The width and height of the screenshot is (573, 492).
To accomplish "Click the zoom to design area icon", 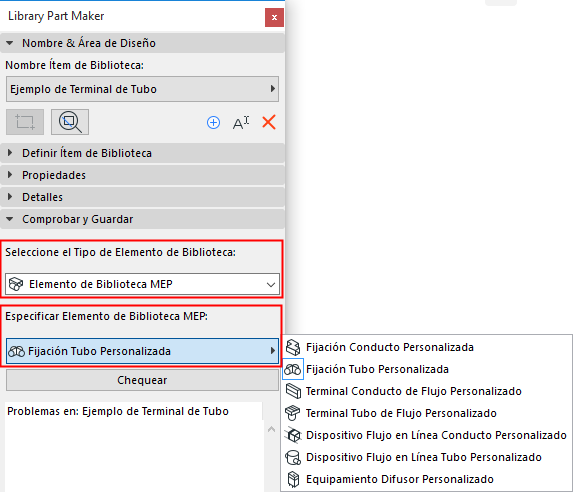I will coord(70,122).
